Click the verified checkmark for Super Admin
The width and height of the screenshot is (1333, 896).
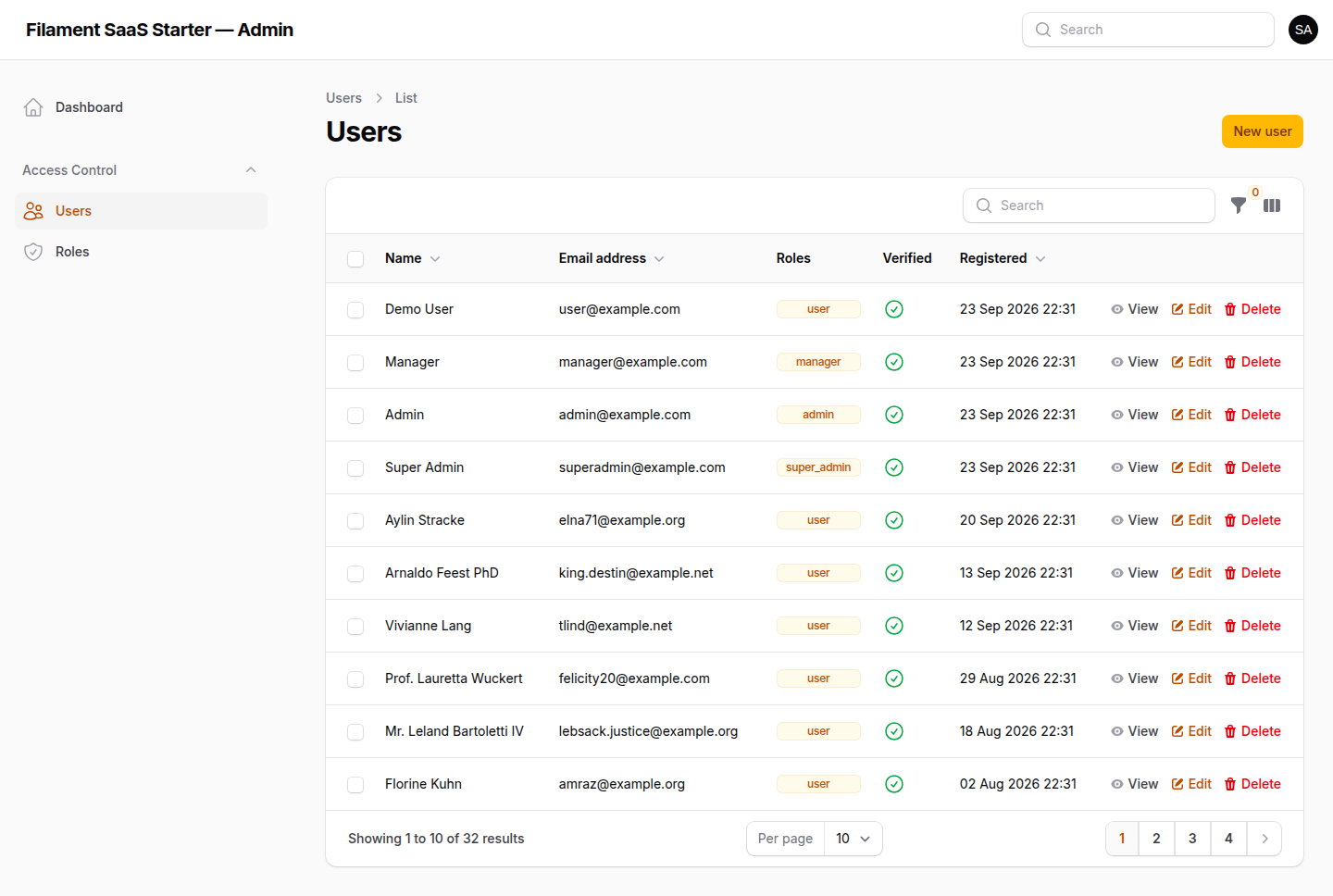(894, 467)
